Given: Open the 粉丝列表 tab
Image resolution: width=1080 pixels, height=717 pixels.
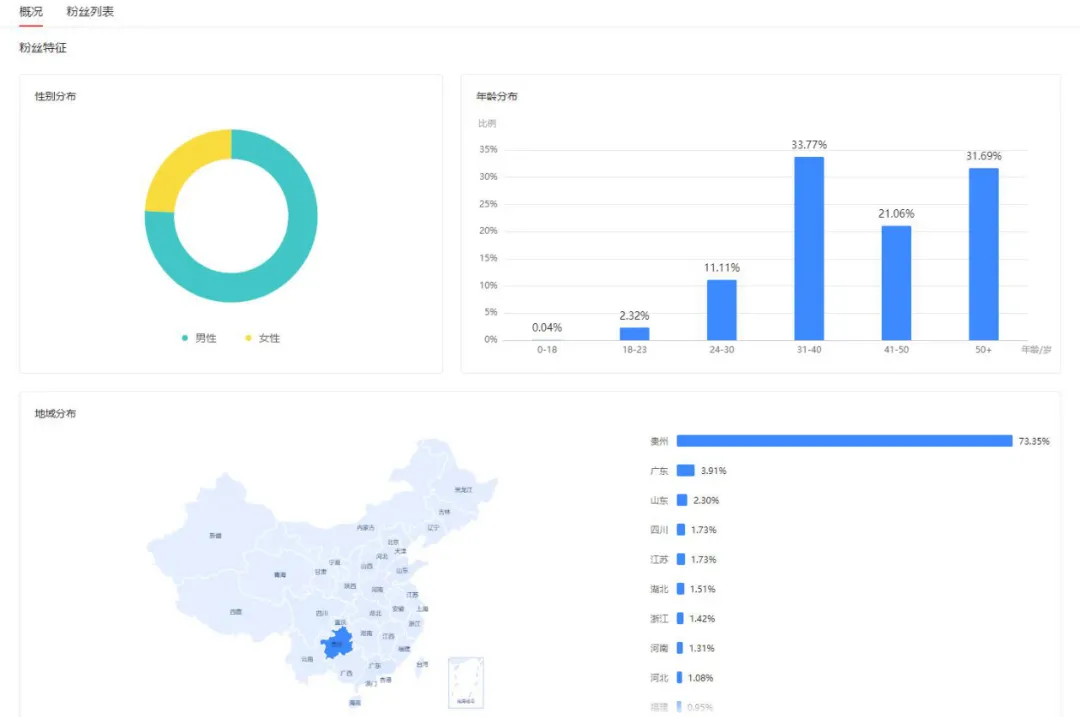Looking at the screenshot, I should coord(90,12).
